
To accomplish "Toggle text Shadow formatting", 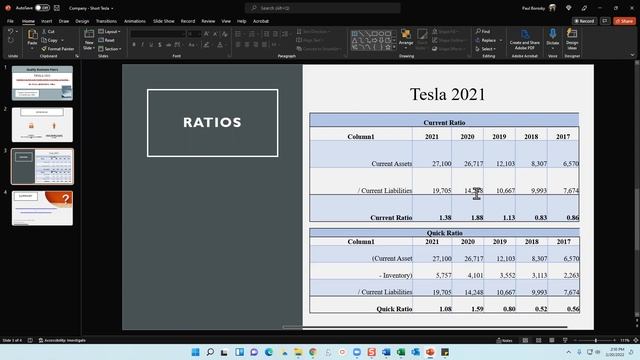I will (160, 45).
